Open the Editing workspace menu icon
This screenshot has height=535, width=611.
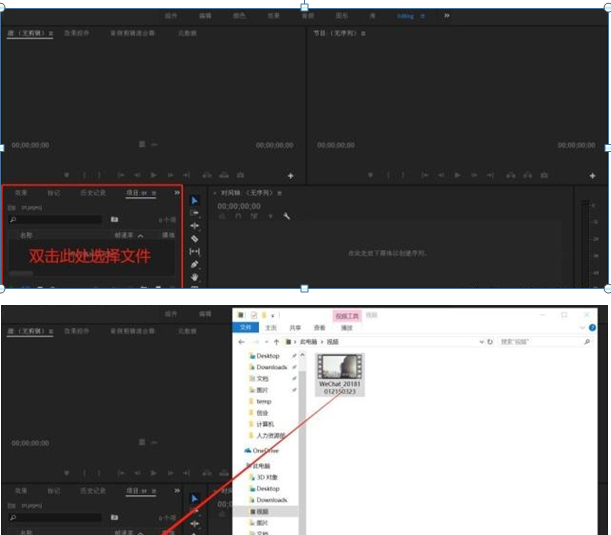click(x=422, y=16)
